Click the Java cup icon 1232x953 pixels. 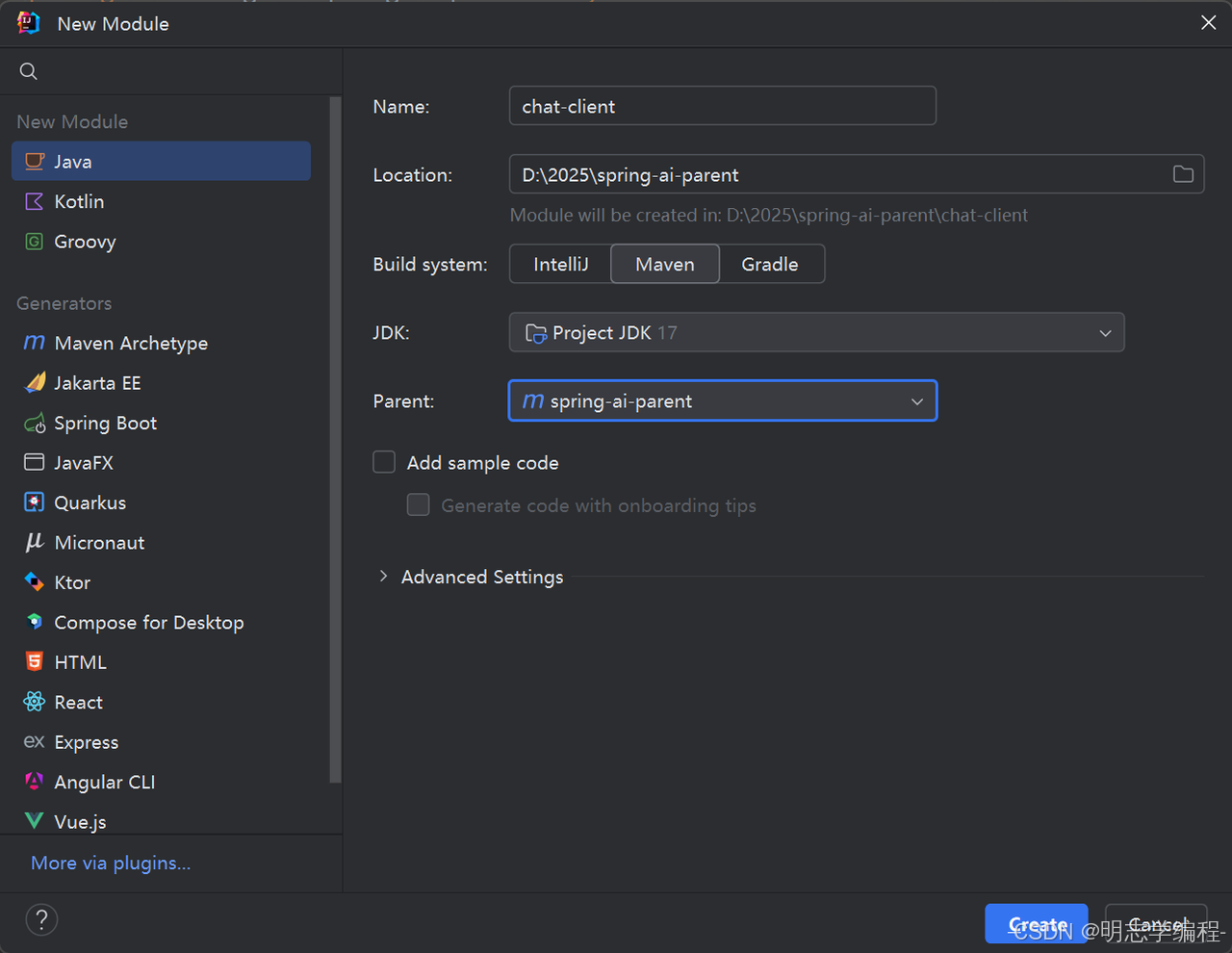point(35,161)
